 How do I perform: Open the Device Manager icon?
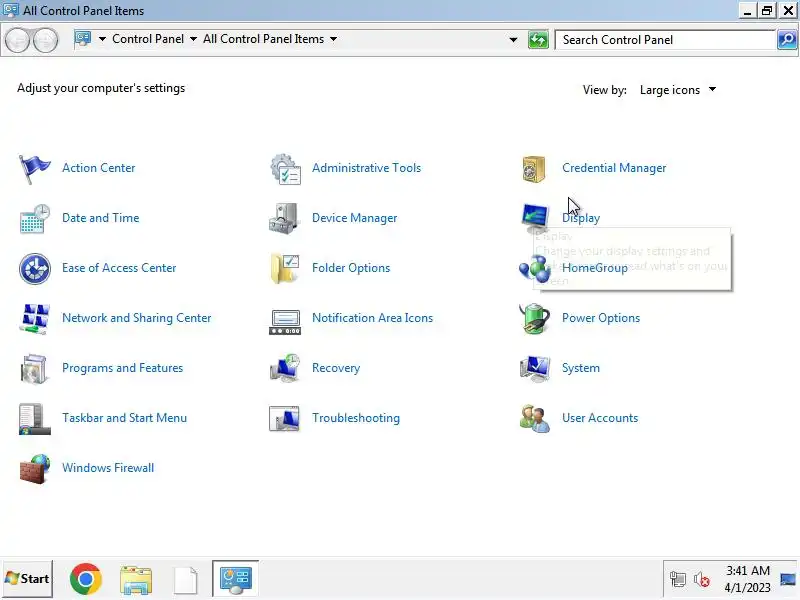coord(284,218)
